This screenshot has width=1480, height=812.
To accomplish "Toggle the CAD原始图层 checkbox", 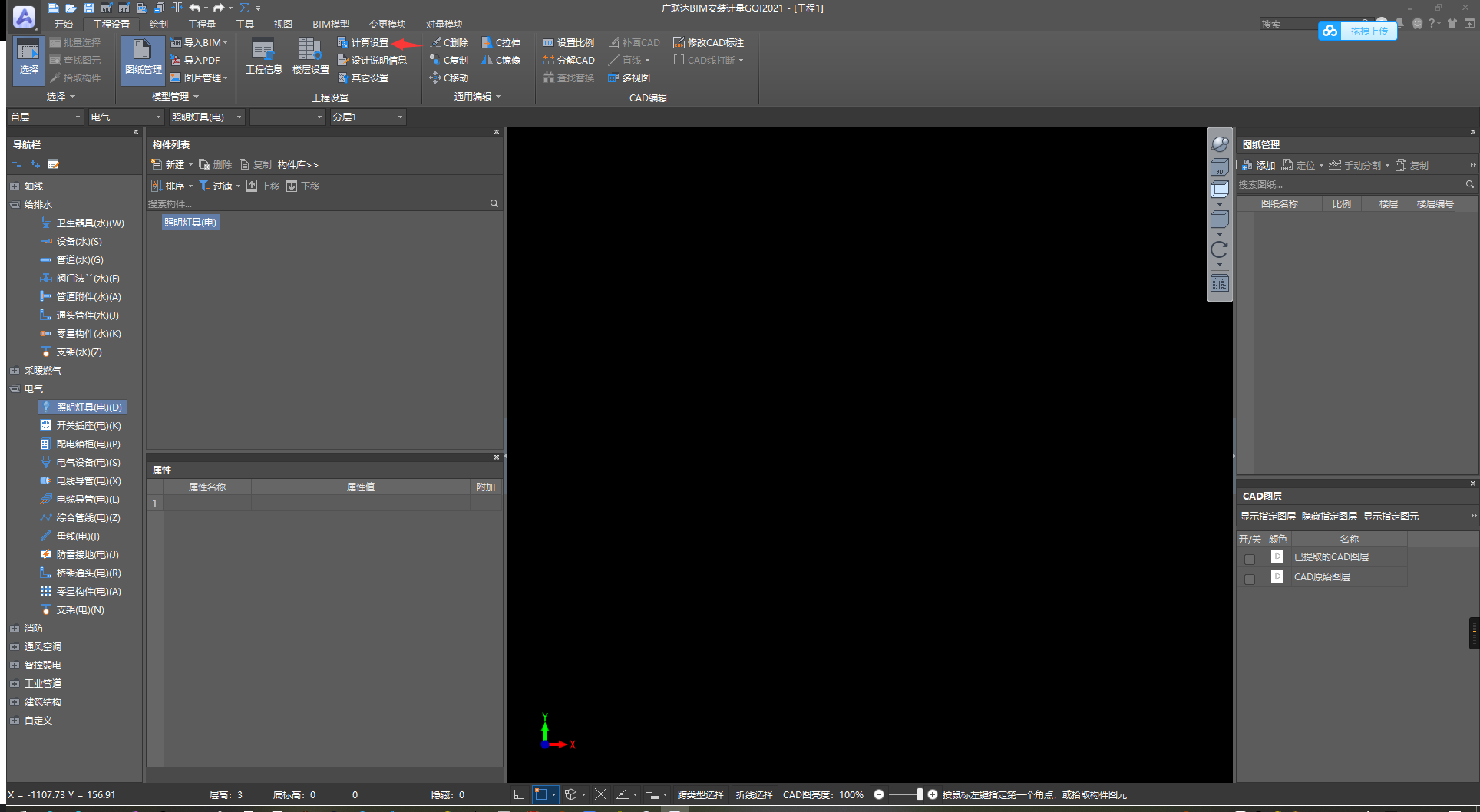I will coord(1250,579).
